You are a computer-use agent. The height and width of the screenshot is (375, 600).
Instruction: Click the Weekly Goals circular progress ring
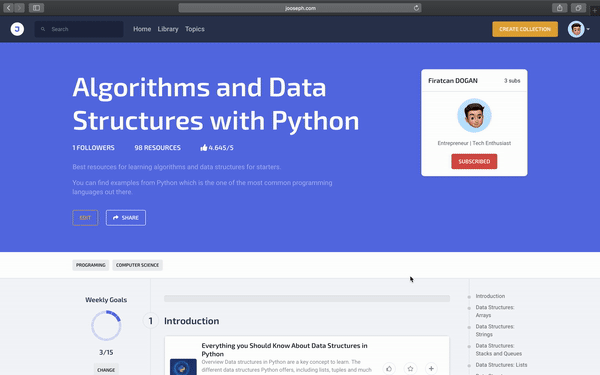click(x=106, y=326)
